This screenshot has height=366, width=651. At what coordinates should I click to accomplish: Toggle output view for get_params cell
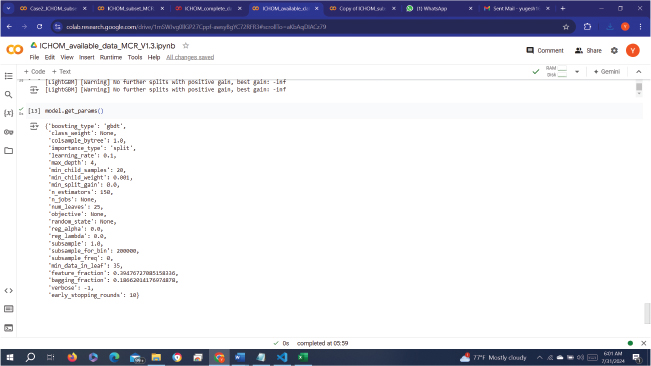[34, 126]
